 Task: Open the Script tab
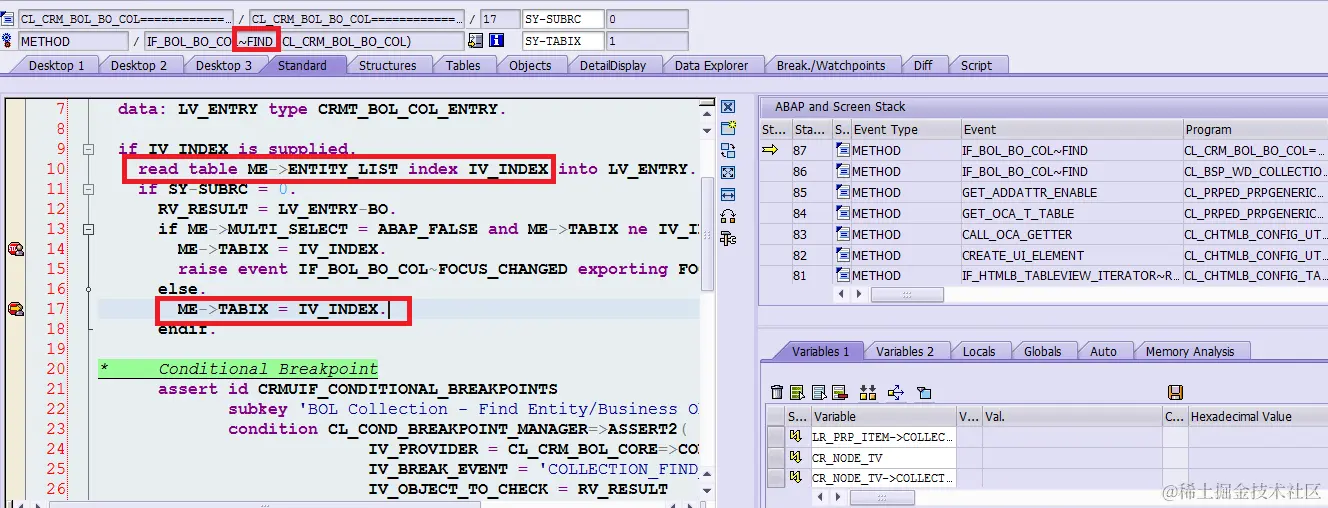point(976,65)
